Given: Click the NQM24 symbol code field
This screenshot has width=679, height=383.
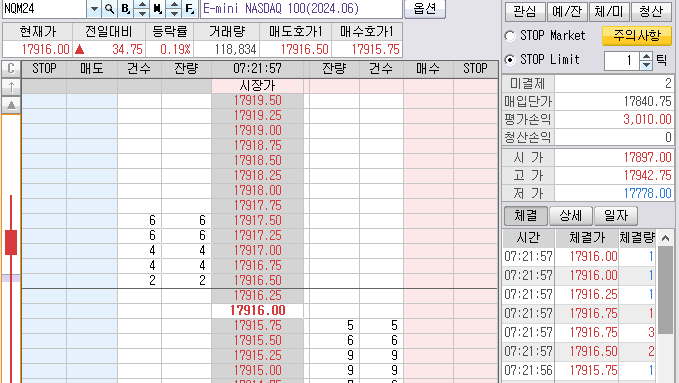Looking at the screenshot, I should coord(45,9).
